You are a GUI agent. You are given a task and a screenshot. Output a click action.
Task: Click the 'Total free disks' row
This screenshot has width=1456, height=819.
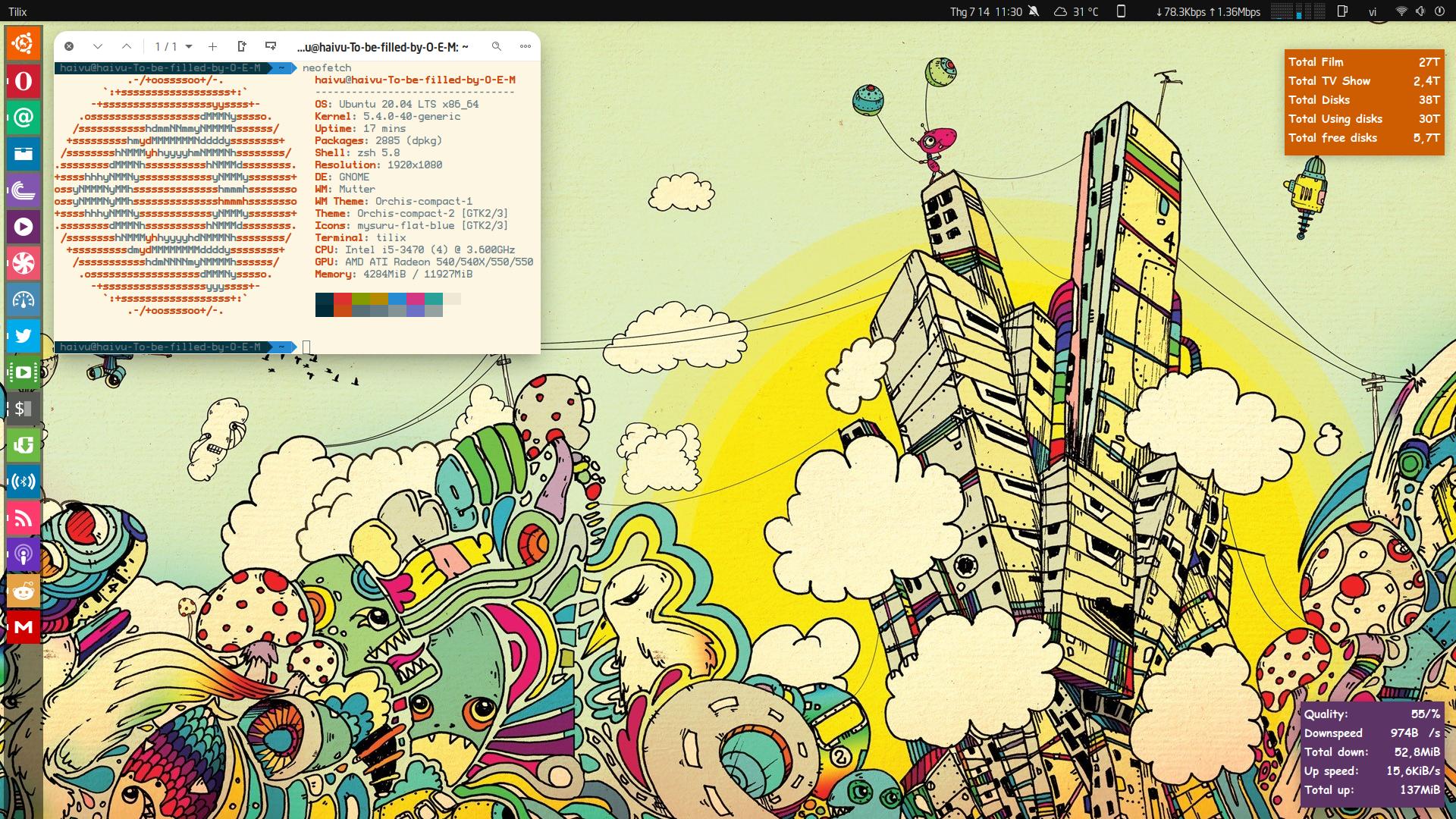pyautogui.click(x=1364, y=138)
